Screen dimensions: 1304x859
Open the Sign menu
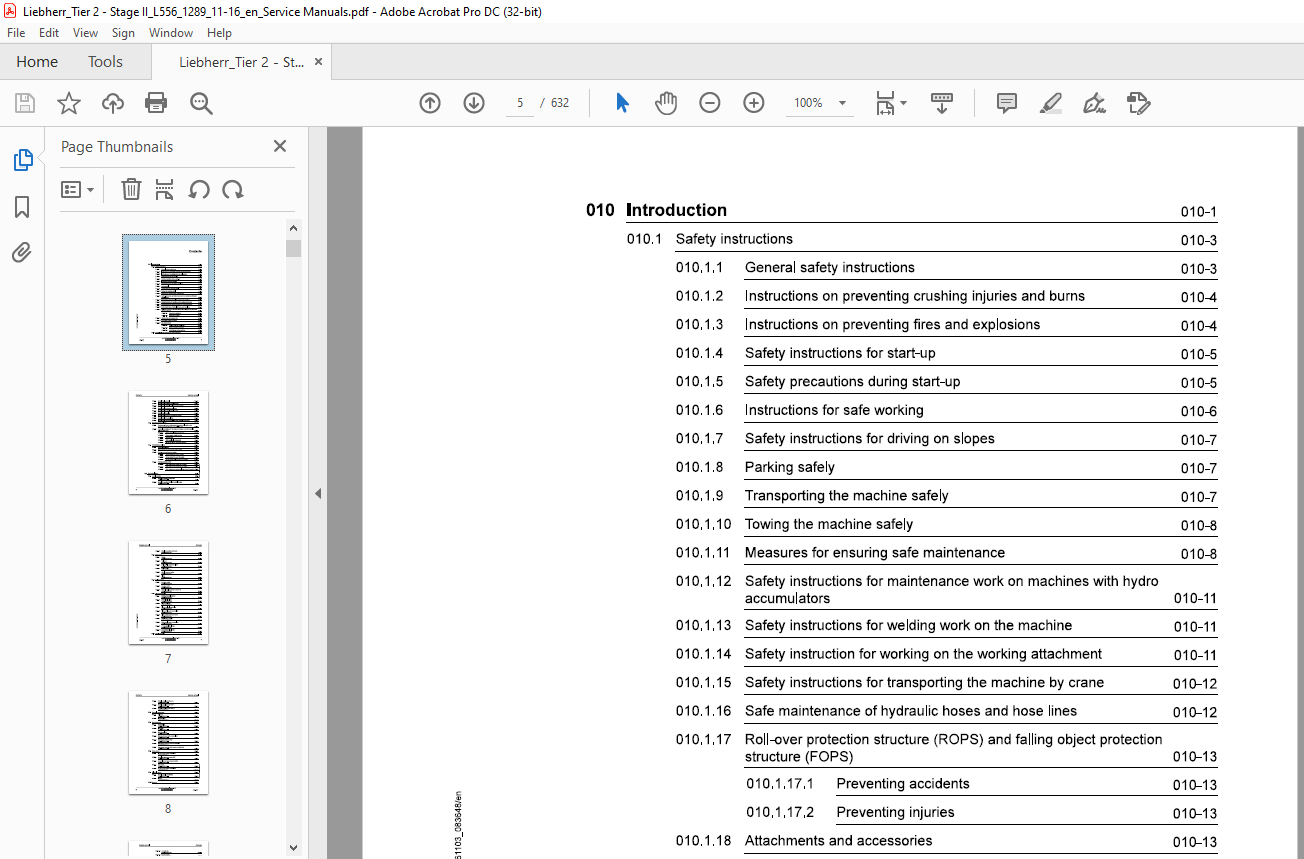(123, 33)
